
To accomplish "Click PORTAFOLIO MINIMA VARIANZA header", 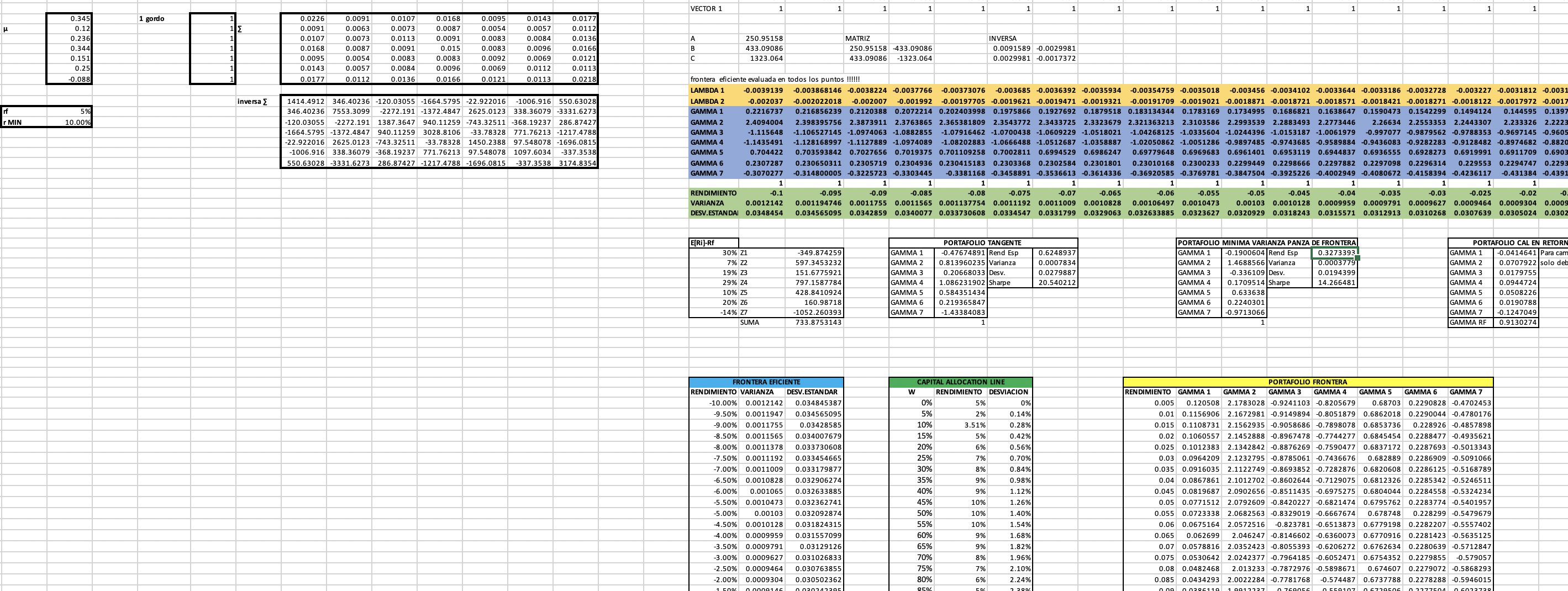I will coord(1267,243).
